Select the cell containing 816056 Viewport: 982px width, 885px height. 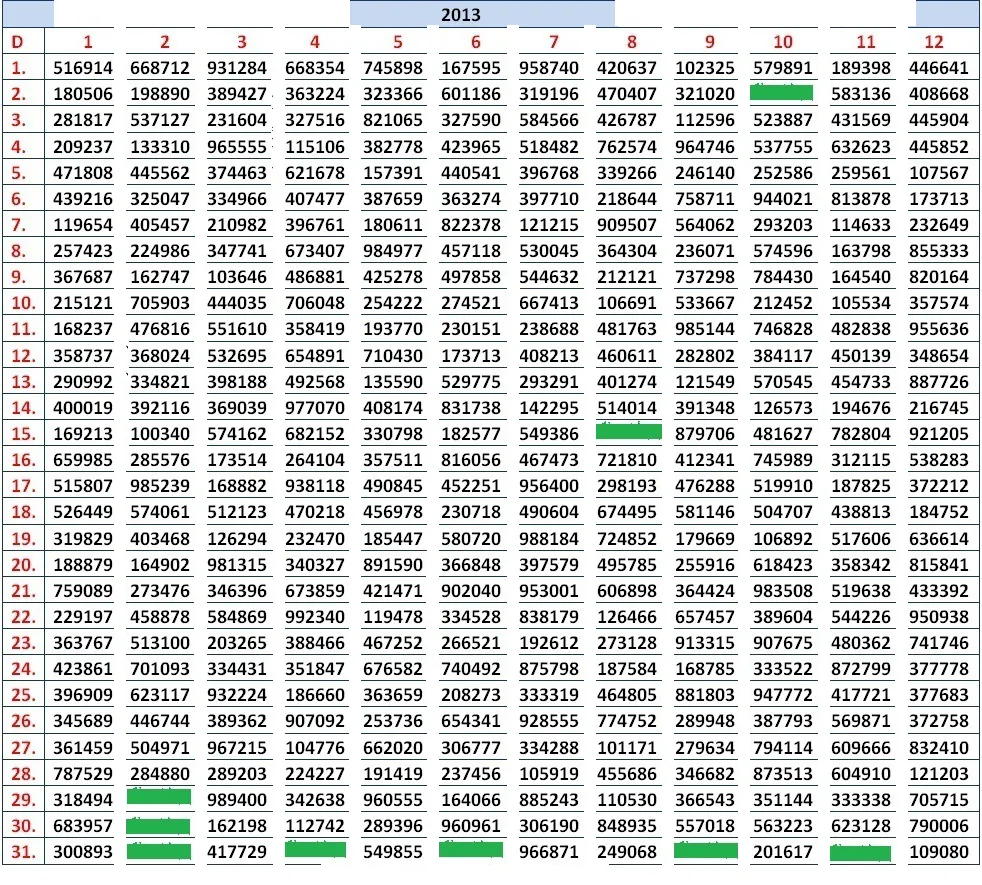[471, 460]
